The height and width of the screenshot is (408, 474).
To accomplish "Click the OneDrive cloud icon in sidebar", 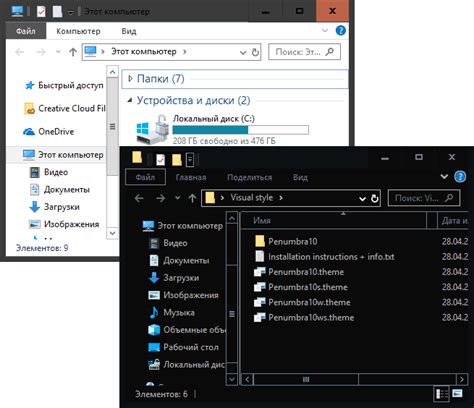I will click(29, 132).
